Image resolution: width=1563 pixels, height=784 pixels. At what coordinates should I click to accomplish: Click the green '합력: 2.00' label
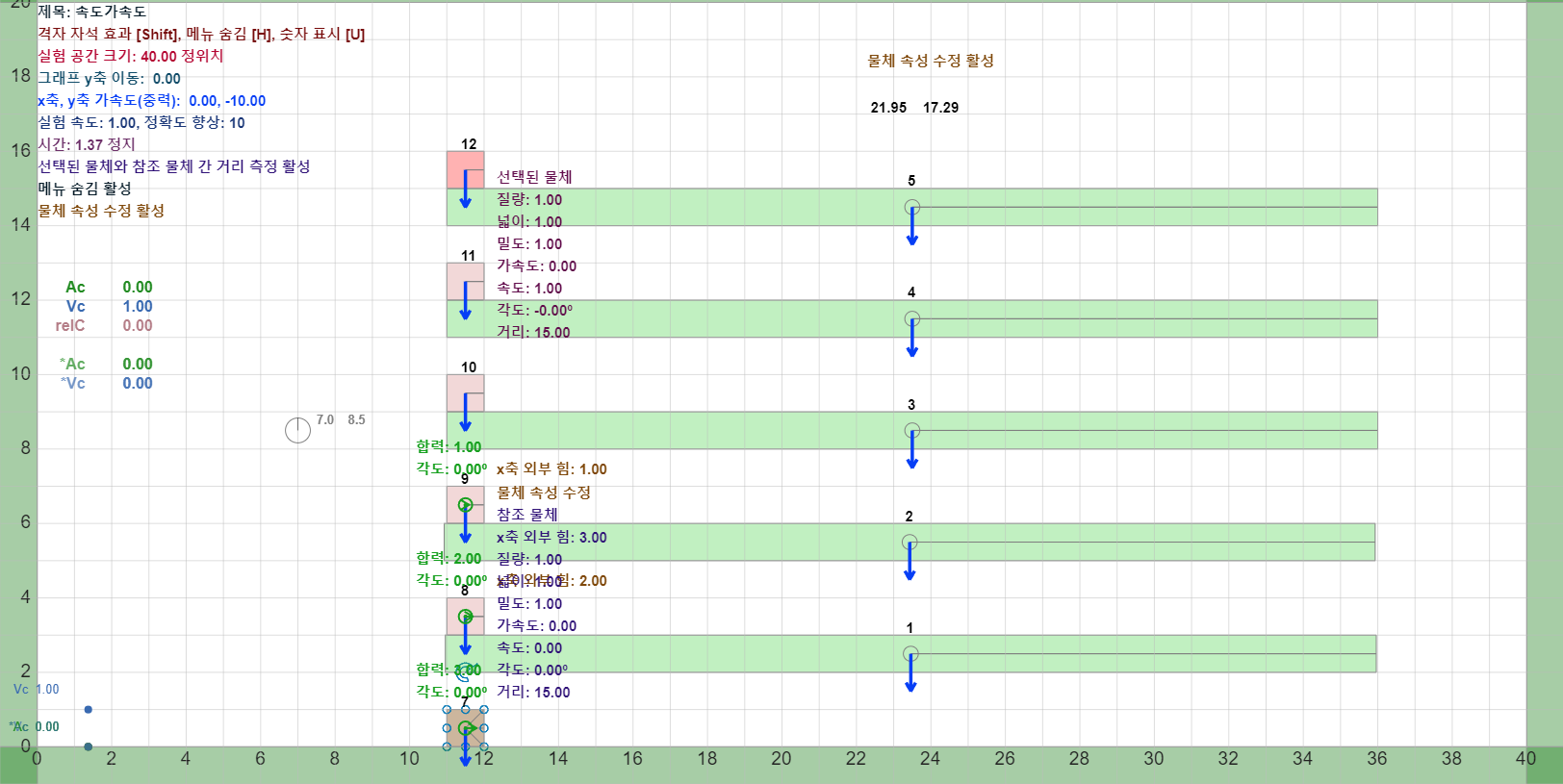tap(448, 558)
